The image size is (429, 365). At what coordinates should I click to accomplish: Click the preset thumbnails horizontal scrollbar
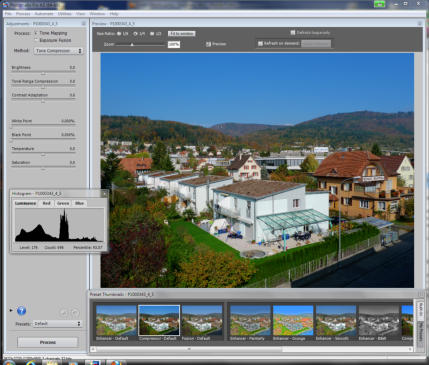tap(252, 349)
